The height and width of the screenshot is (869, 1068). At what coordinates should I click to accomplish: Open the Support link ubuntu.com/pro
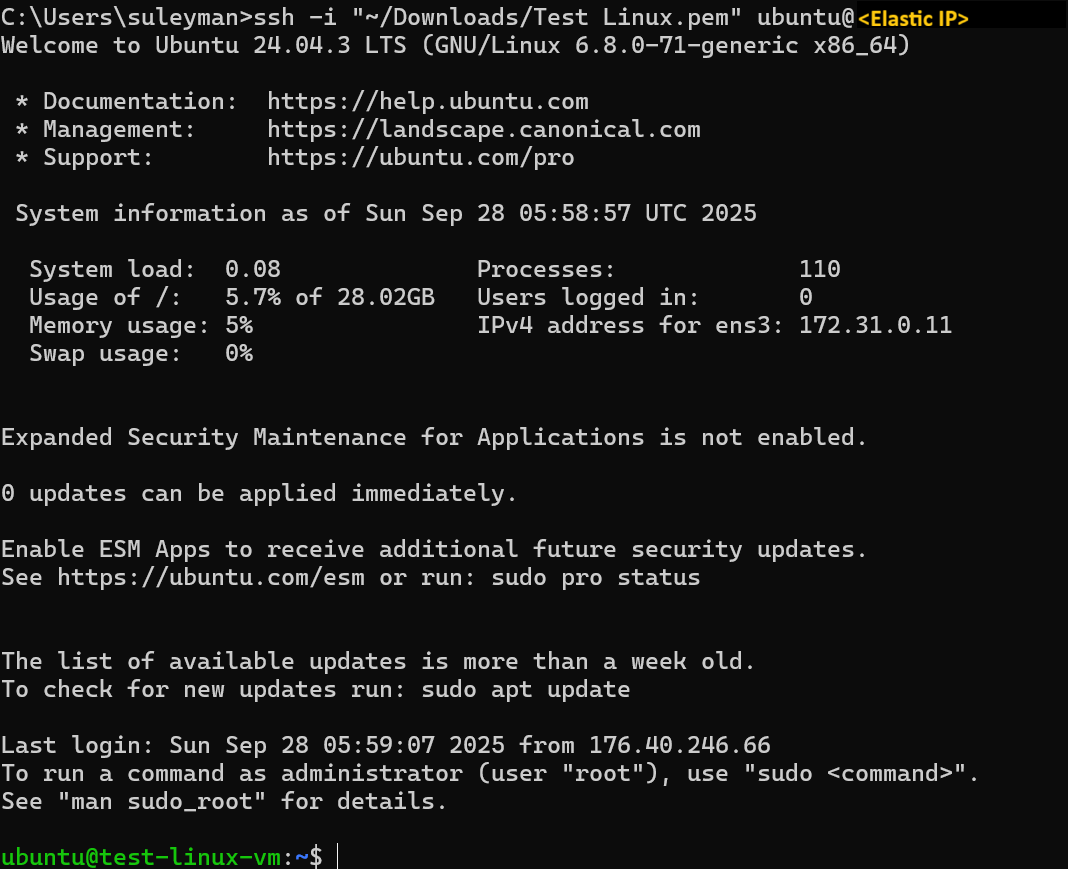point(420,157)
